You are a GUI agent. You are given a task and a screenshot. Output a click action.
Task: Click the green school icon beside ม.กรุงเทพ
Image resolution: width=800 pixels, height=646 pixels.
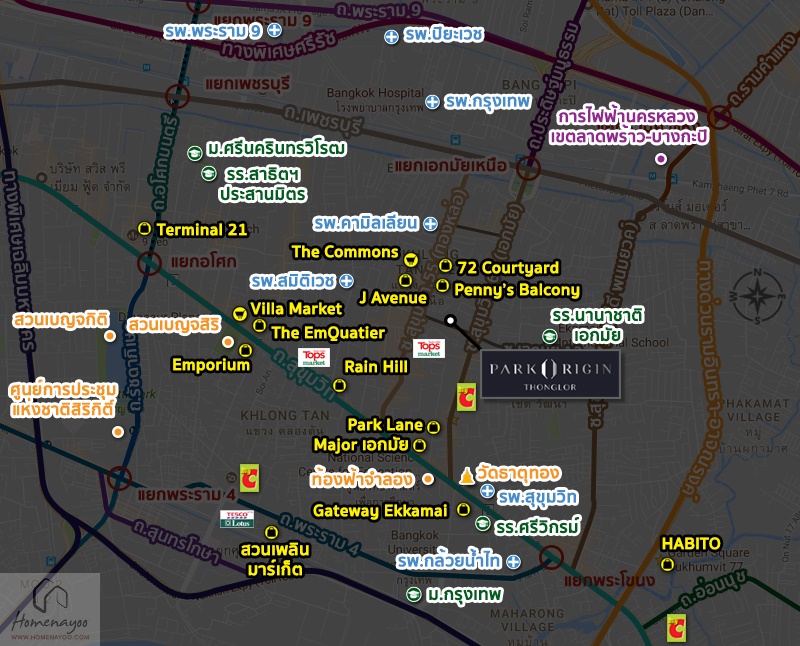click(412, 595)
